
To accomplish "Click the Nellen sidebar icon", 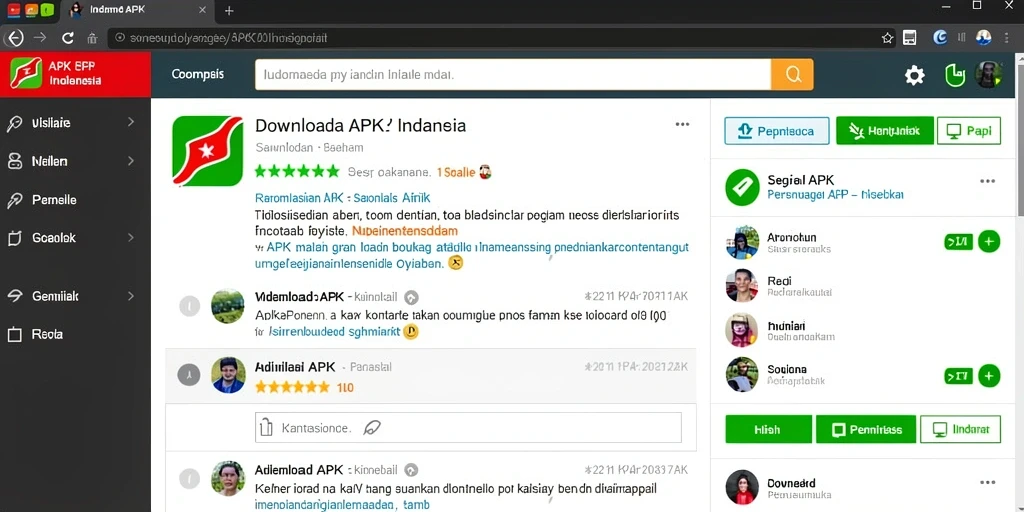I will click(14, 161).
